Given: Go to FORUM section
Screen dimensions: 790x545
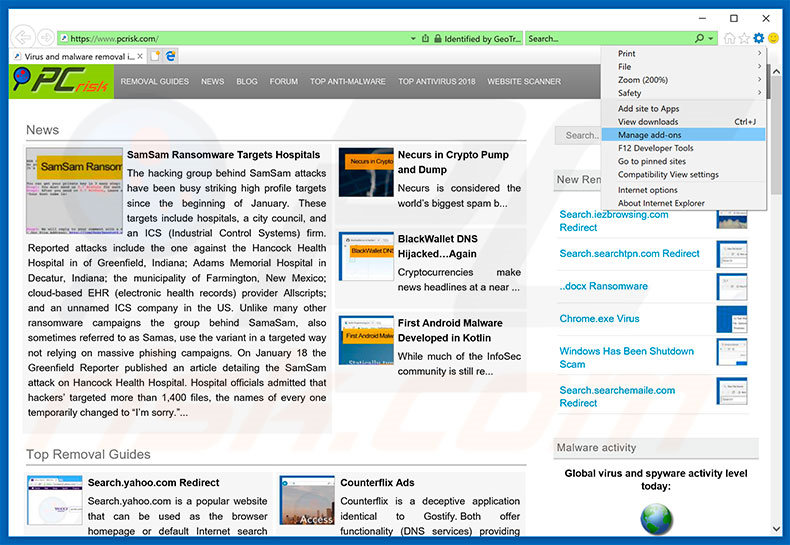Looking at the screenshot, I should 283,81.
